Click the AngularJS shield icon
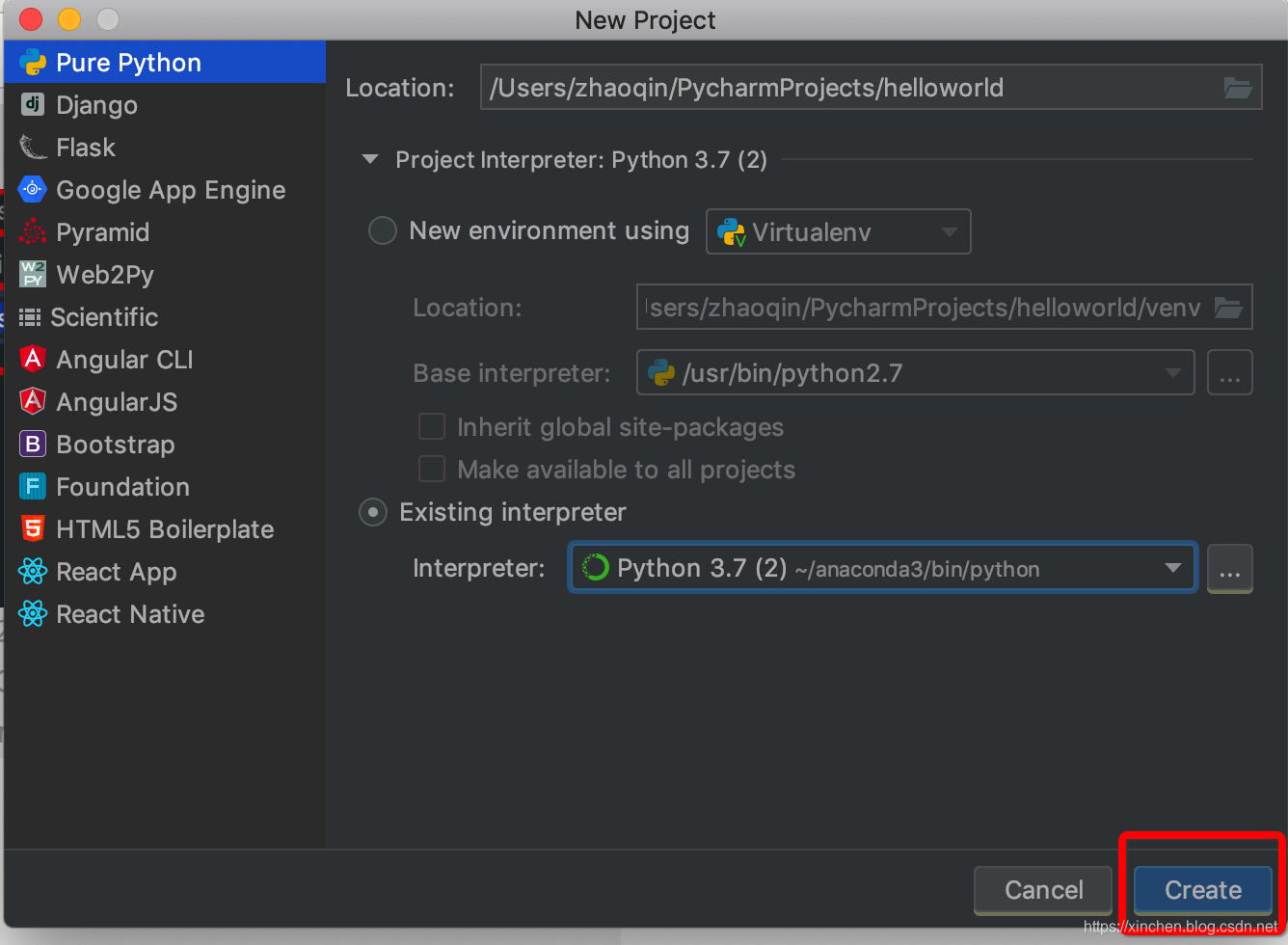This screenshot has height=945, width=1288. (x=33, y=401)
